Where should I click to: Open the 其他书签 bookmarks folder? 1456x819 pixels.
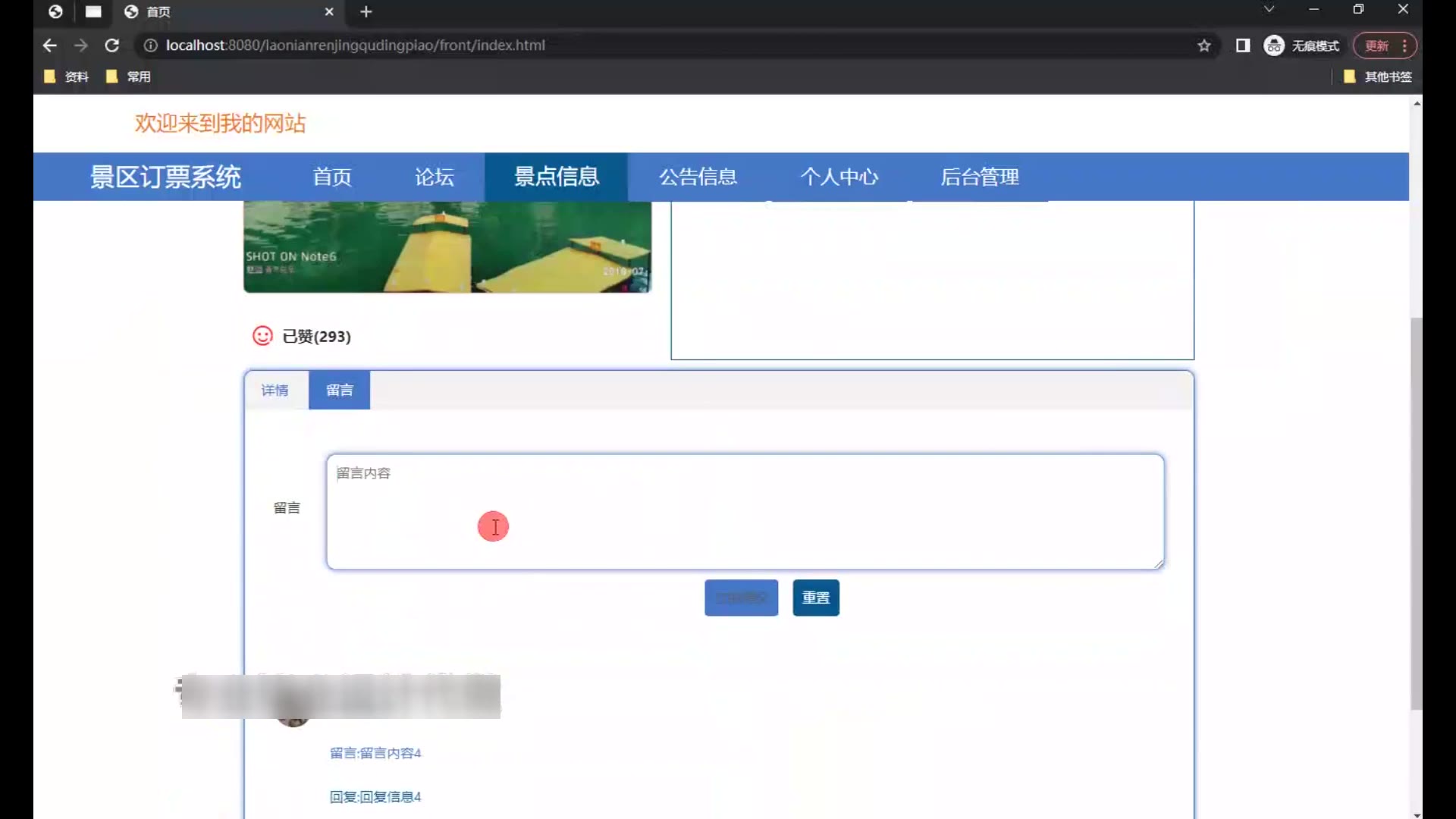click(1378, 77)
